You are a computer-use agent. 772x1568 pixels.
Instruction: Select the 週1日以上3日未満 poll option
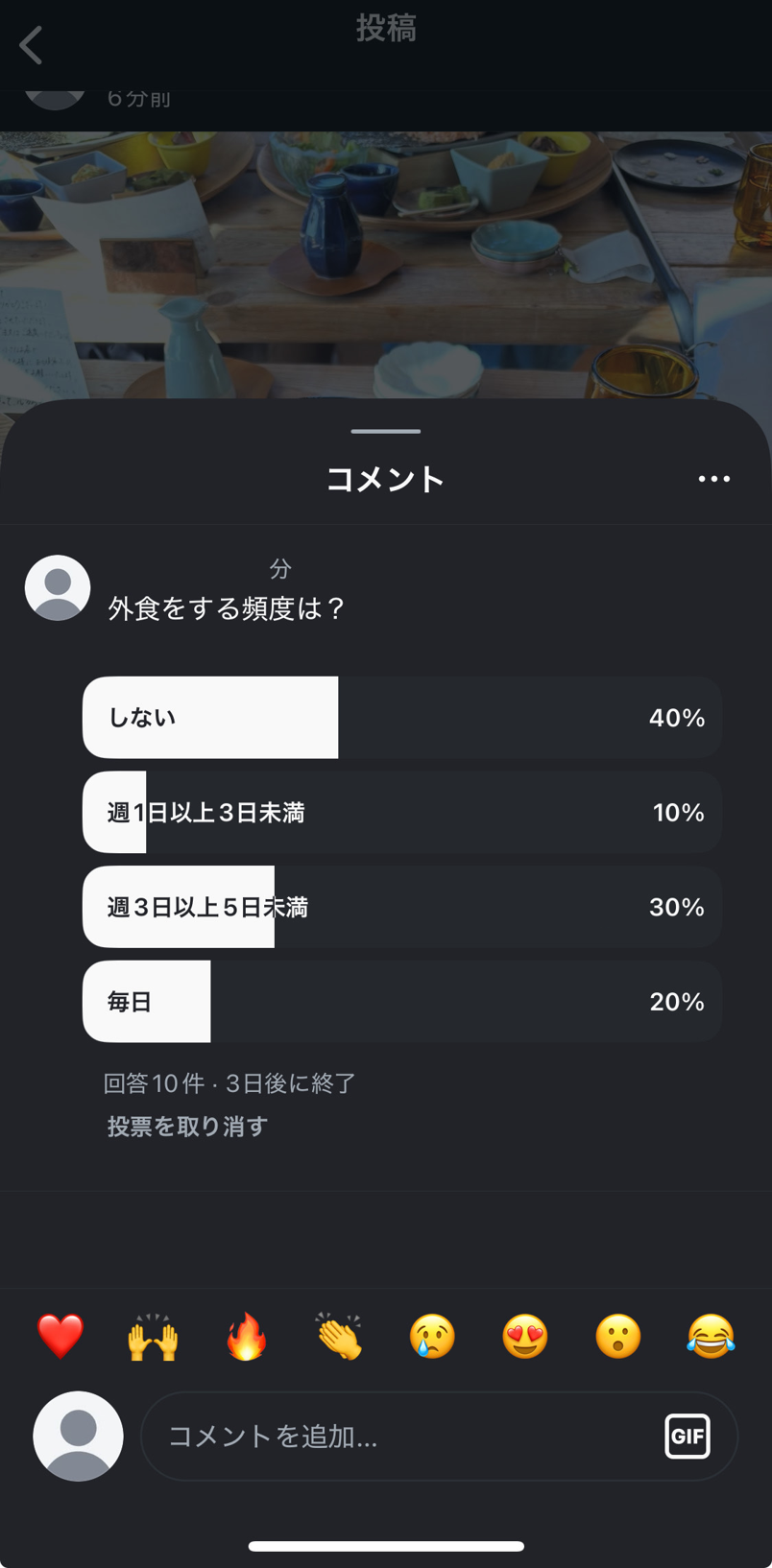pos(401,813)
